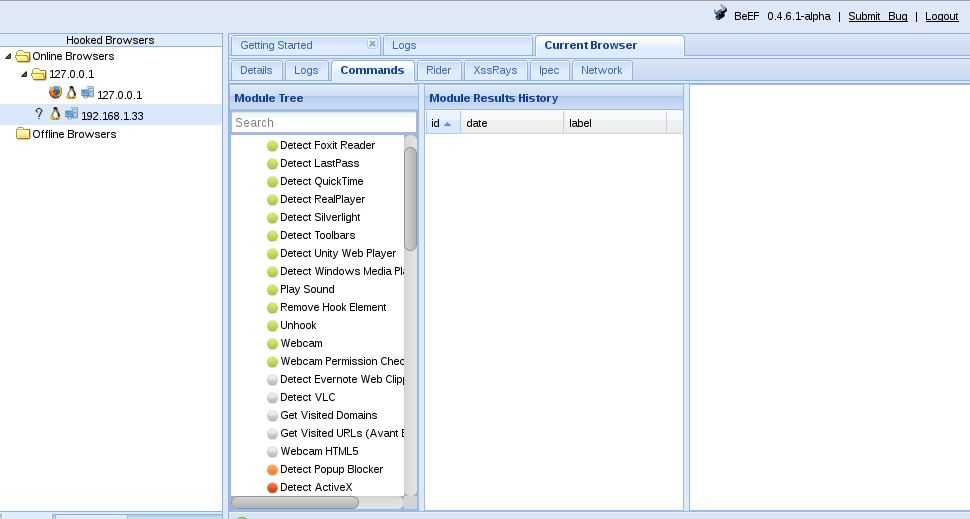Click grey status dot beside Detect Evernote Web Clipper
970x519 pixels.
pyautogui.click(x=272, y=380)
